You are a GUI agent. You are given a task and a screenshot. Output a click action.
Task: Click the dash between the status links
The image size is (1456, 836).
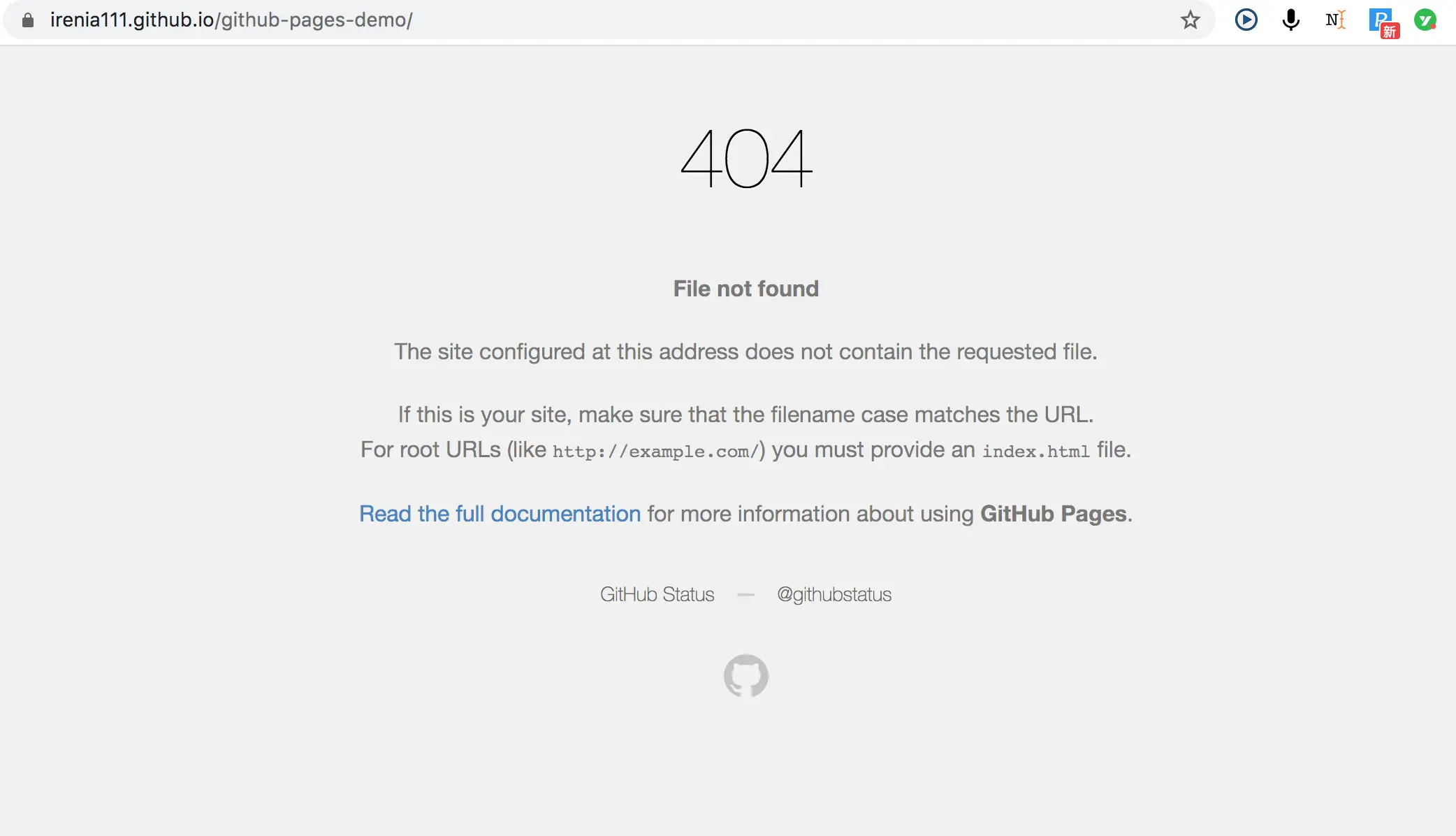tap(745, 595)
